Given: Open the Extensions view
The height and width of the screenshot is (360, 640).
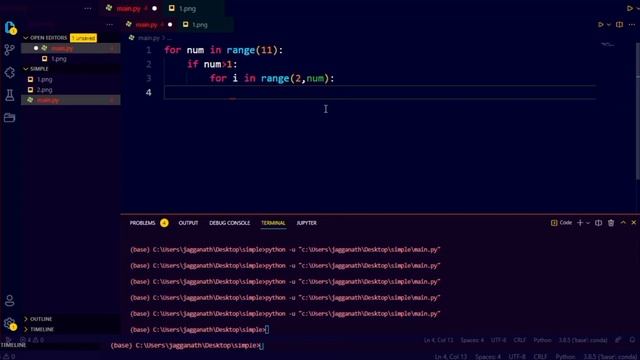Looking at the screenshot, I should click(x=9, y=73).
